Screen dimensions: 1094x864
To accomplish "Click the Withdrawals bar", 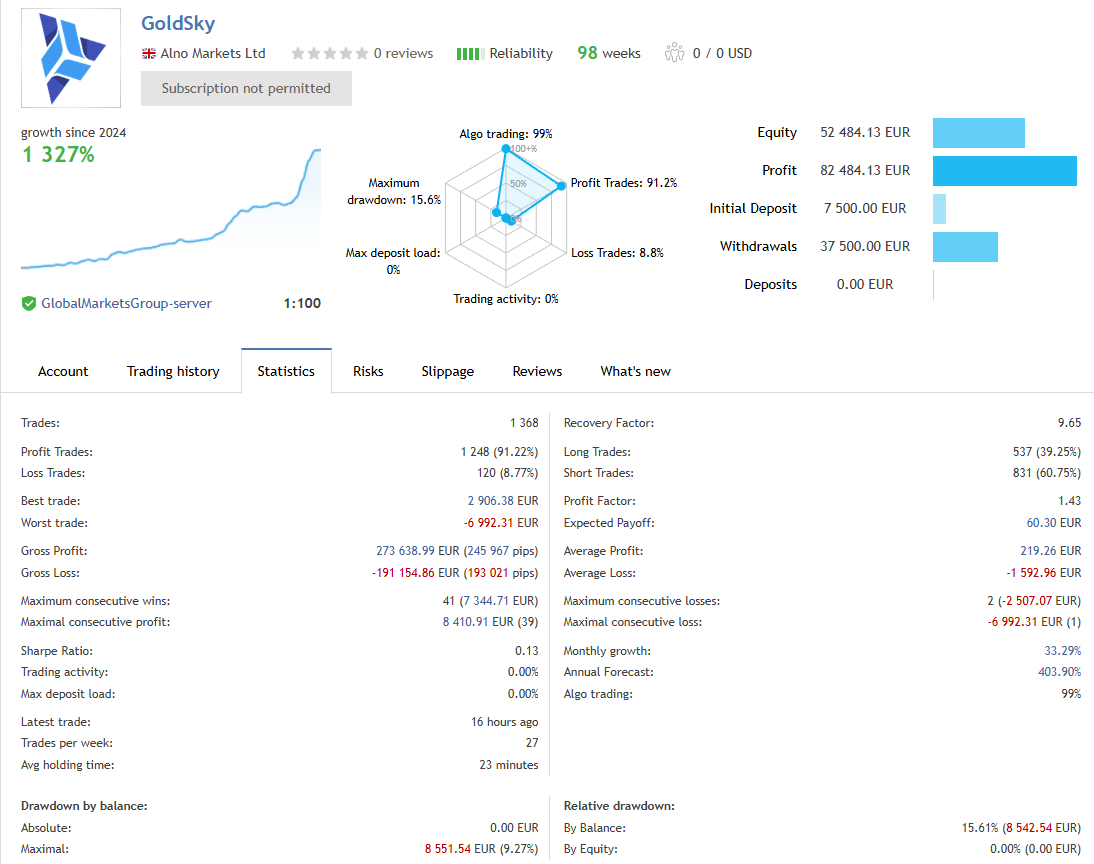I will pos(965,247).
